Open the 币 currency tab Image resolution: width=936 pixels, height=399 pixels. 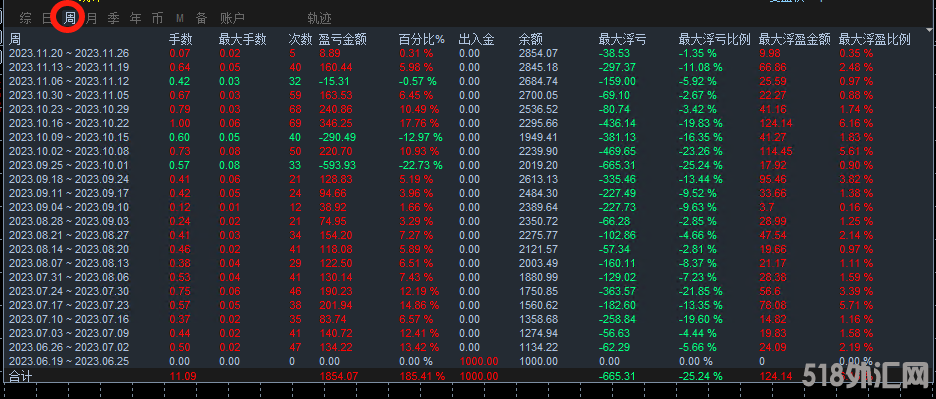coord(158,19)
